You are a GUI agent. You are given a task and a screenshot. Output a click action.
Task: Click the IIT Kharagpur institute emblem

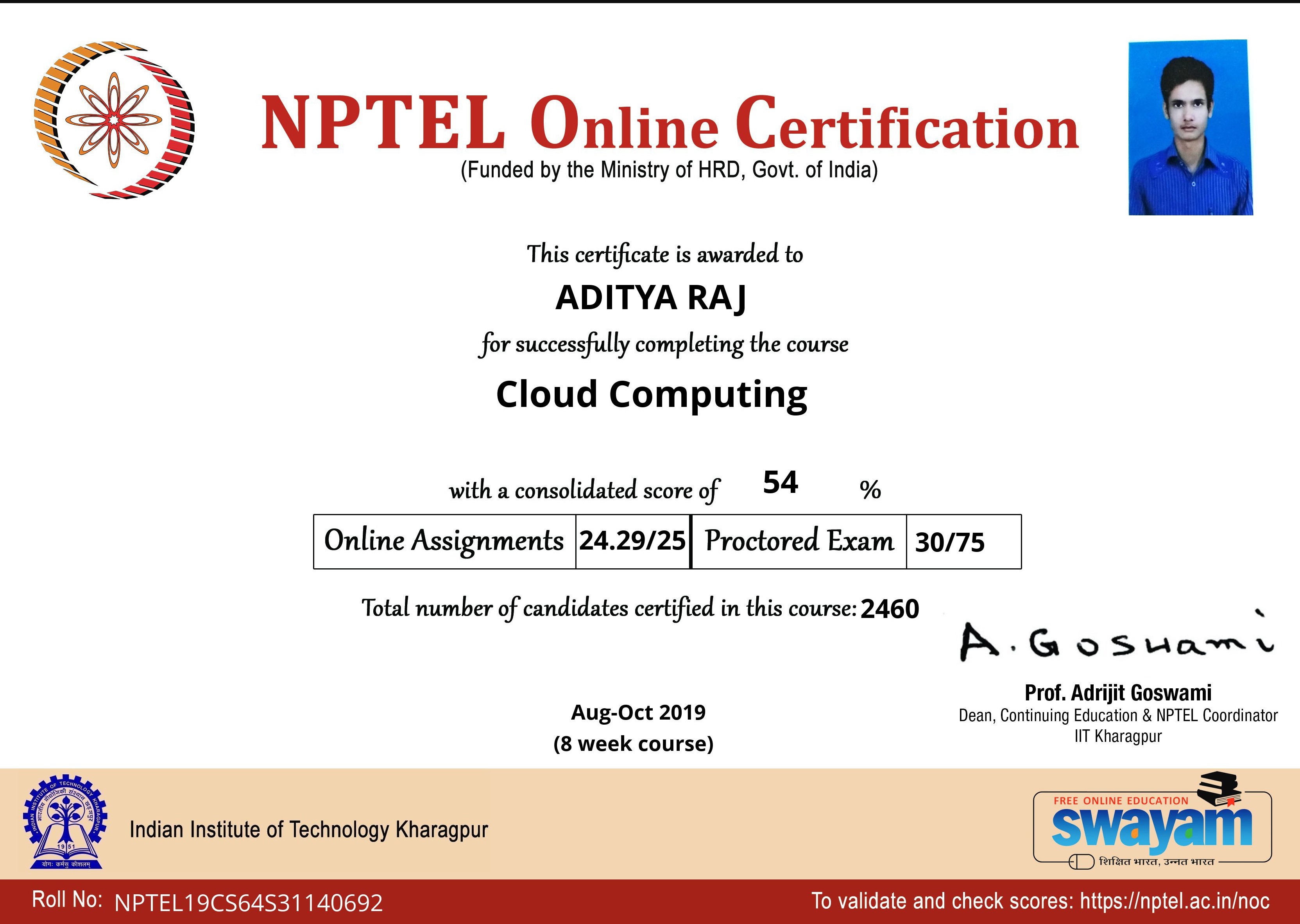[65, 822]
